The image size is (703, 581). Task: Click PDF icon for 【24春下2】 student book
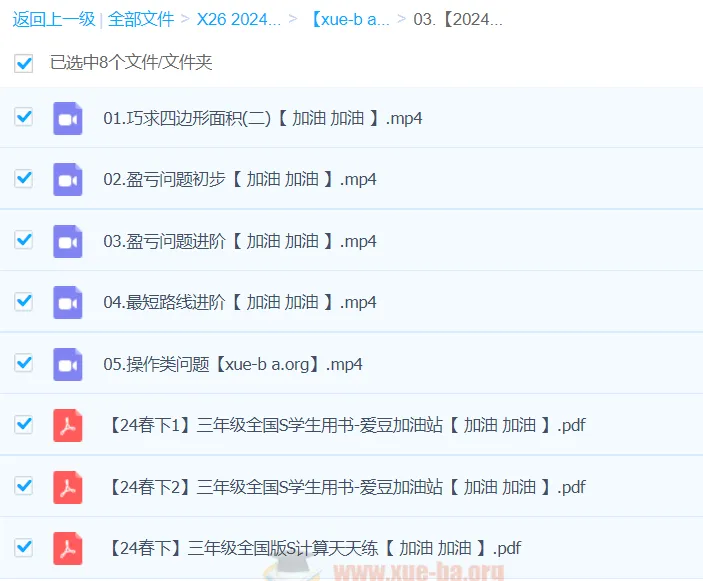(x=67, y=487)
